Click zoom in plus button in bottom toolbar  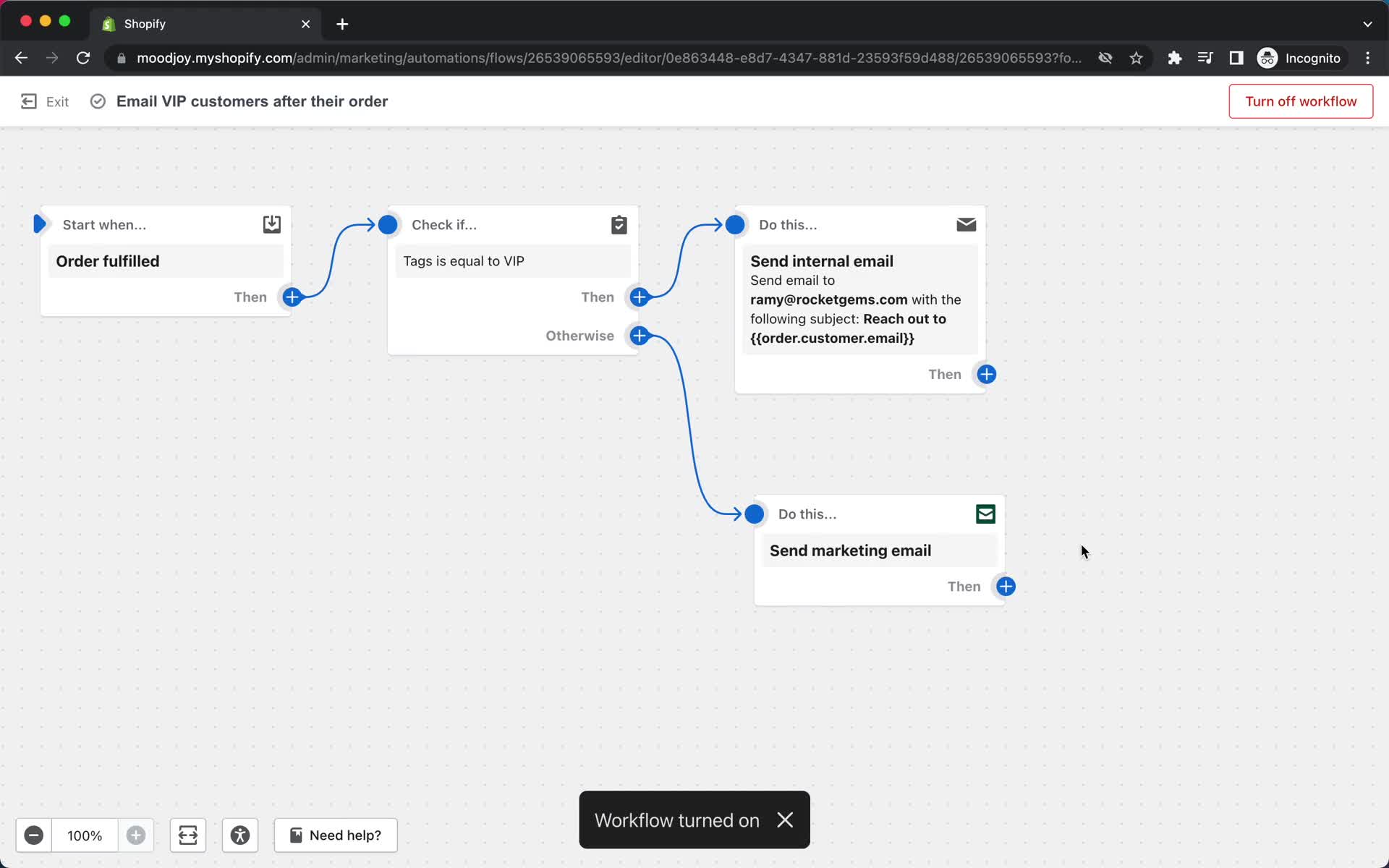point(135,835)
